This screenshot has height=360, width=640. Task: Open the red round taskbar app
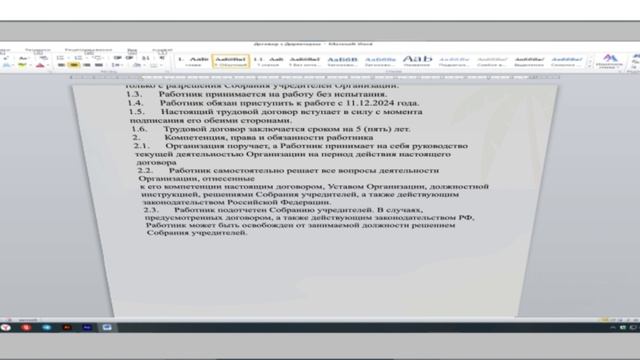(26, 327)
